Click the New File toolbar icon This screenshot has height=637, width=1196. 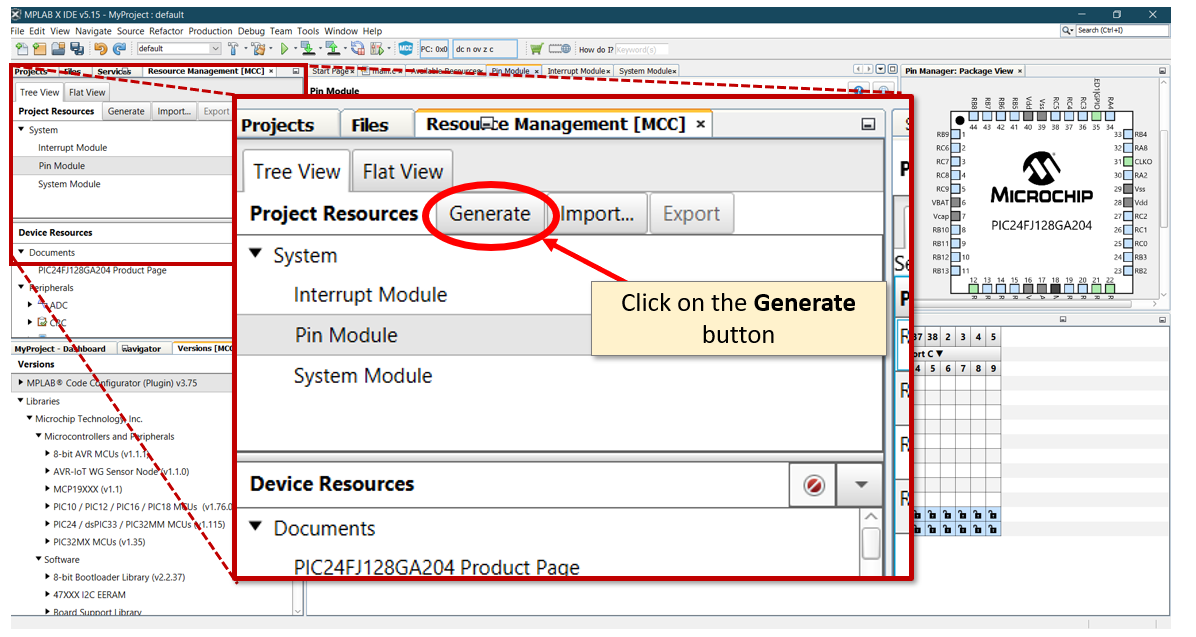coord(22,48)
